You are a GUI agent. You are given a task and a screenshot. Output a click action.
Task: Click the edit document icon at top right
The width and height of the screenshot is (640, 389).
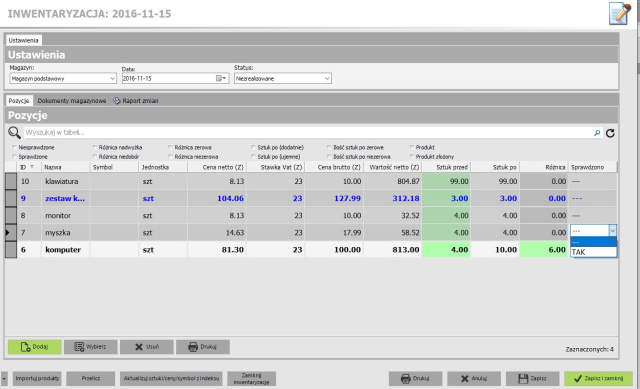620,13
